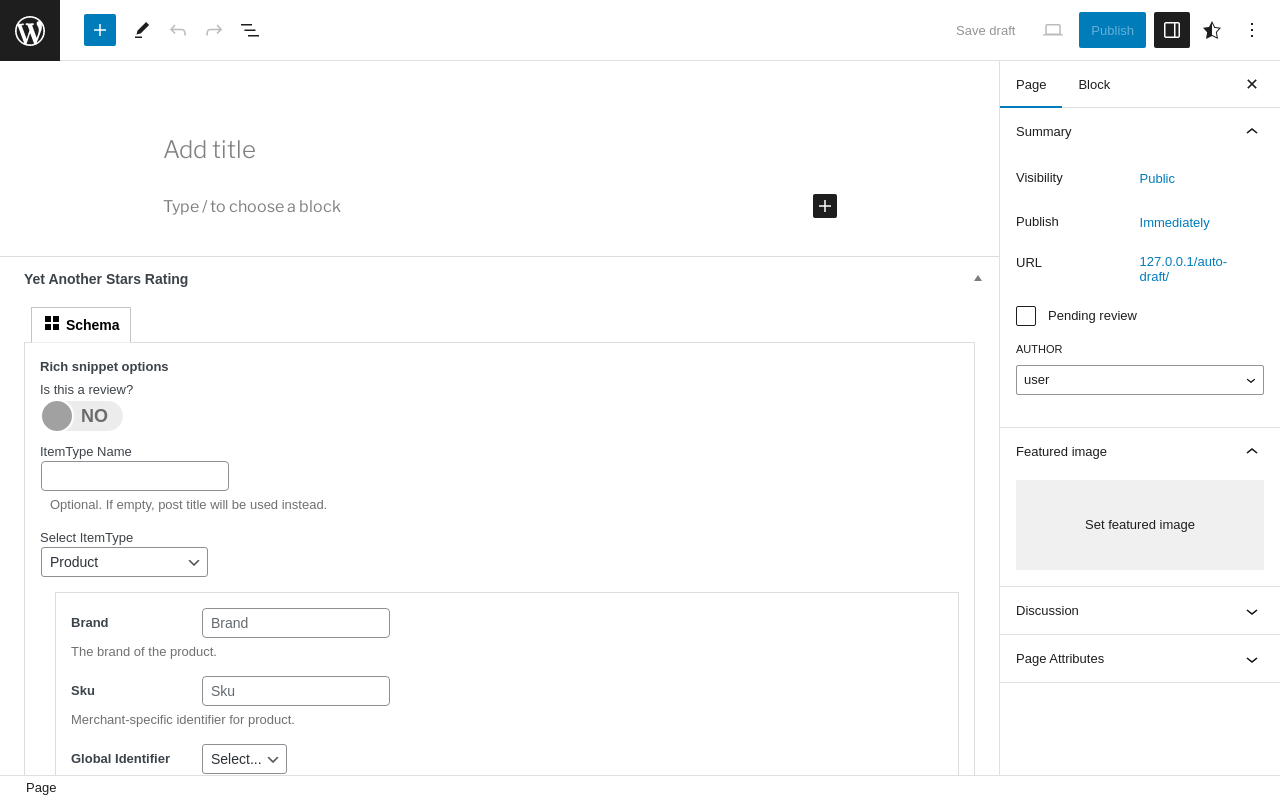Click the 'Optional. If empty, post title' hint

(188, 504)
